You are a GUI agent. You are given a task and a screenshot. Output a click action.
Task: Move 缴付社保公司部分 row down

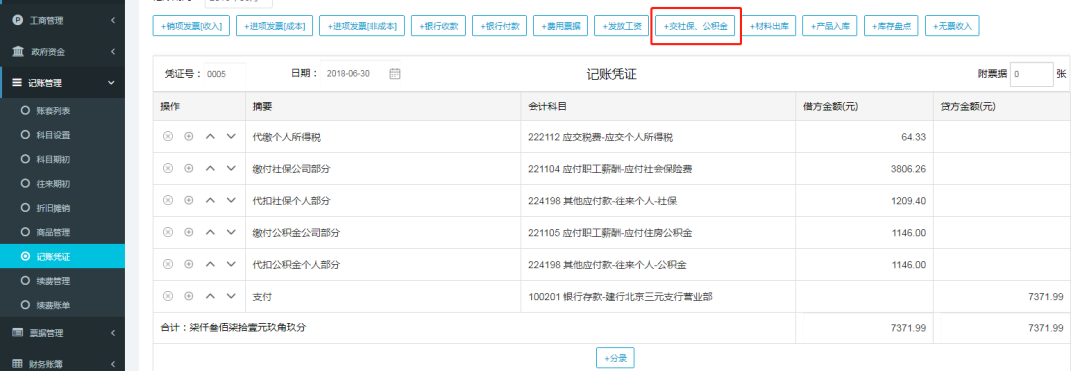coord(232,169)
